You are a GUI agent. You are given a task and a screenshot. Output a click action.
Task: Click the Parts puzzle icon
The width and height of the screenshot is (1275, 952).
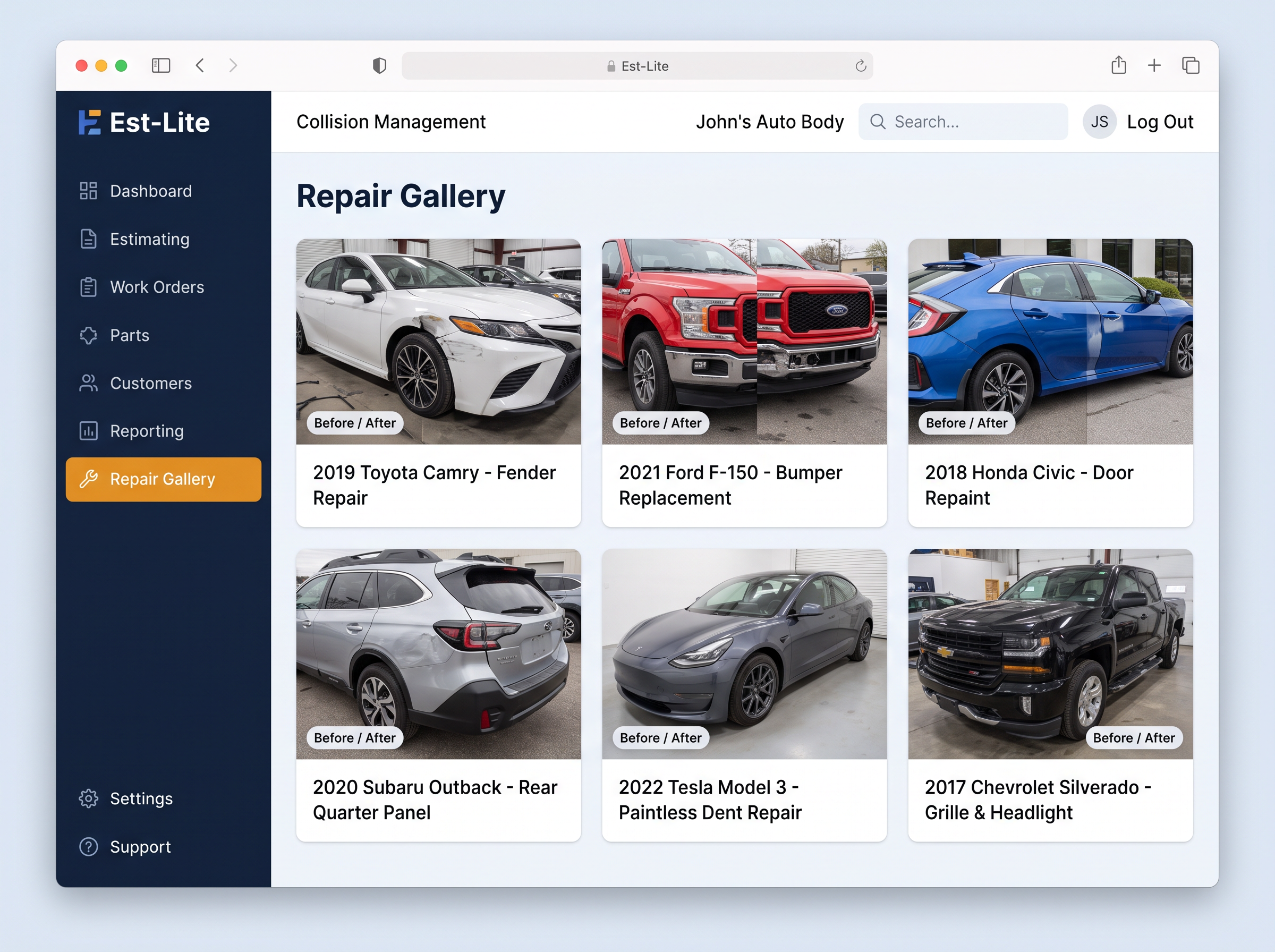pos(88,335)
